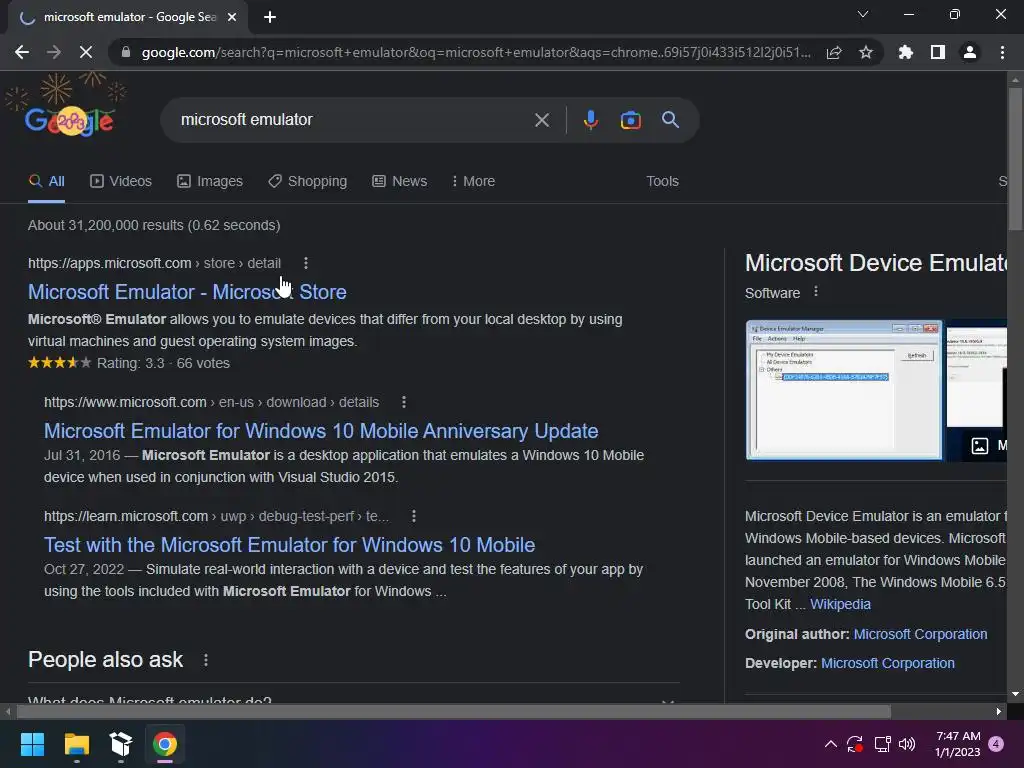Stop loading the page
The height and width of the screenshot is (768, 1024).
[x=86, y=52]
